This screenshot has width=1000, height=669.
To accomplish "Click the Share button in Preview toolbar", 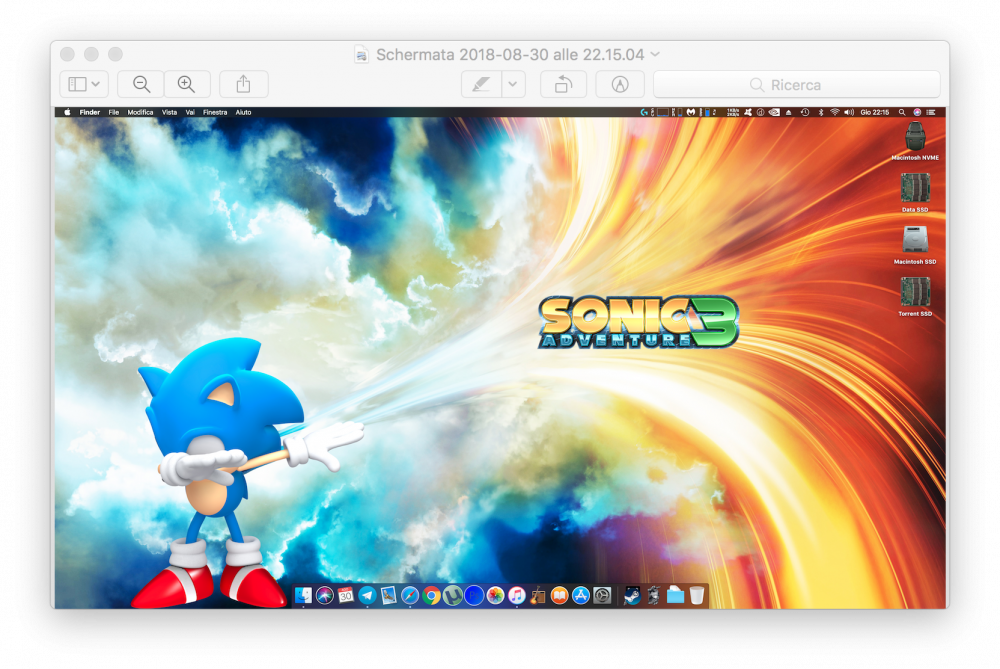I will (244, 84).
